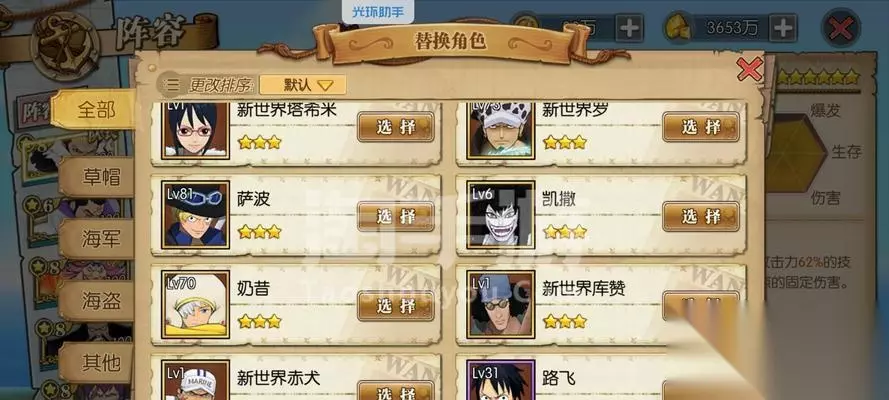Switch to the 草帽 tab
The image size is (889, 400).
98,177
